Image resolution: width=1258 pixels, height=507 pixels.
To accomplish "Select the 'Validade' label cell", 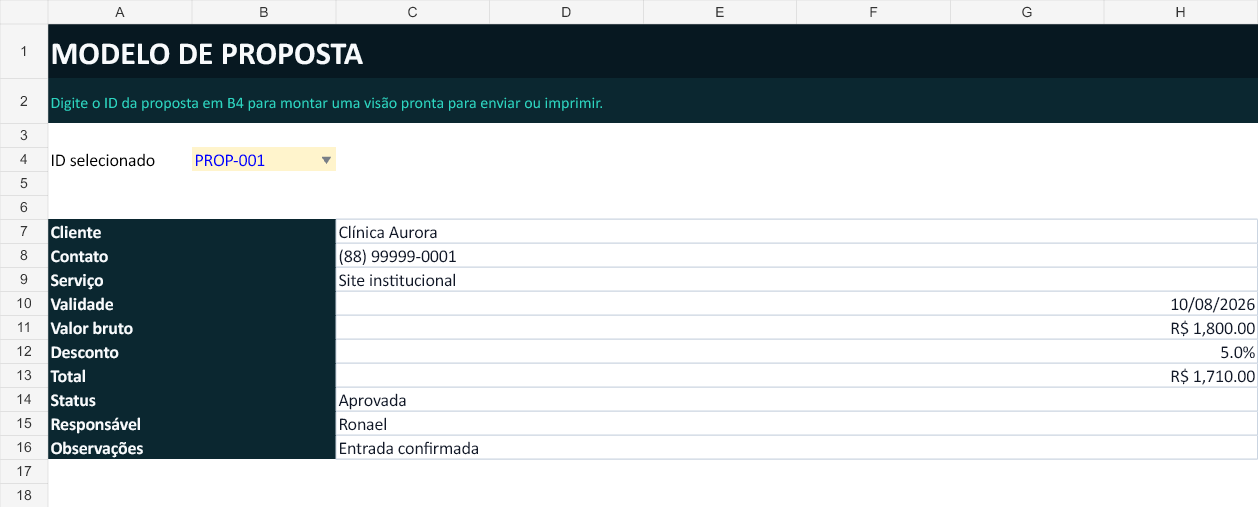I will pos(192,304).
